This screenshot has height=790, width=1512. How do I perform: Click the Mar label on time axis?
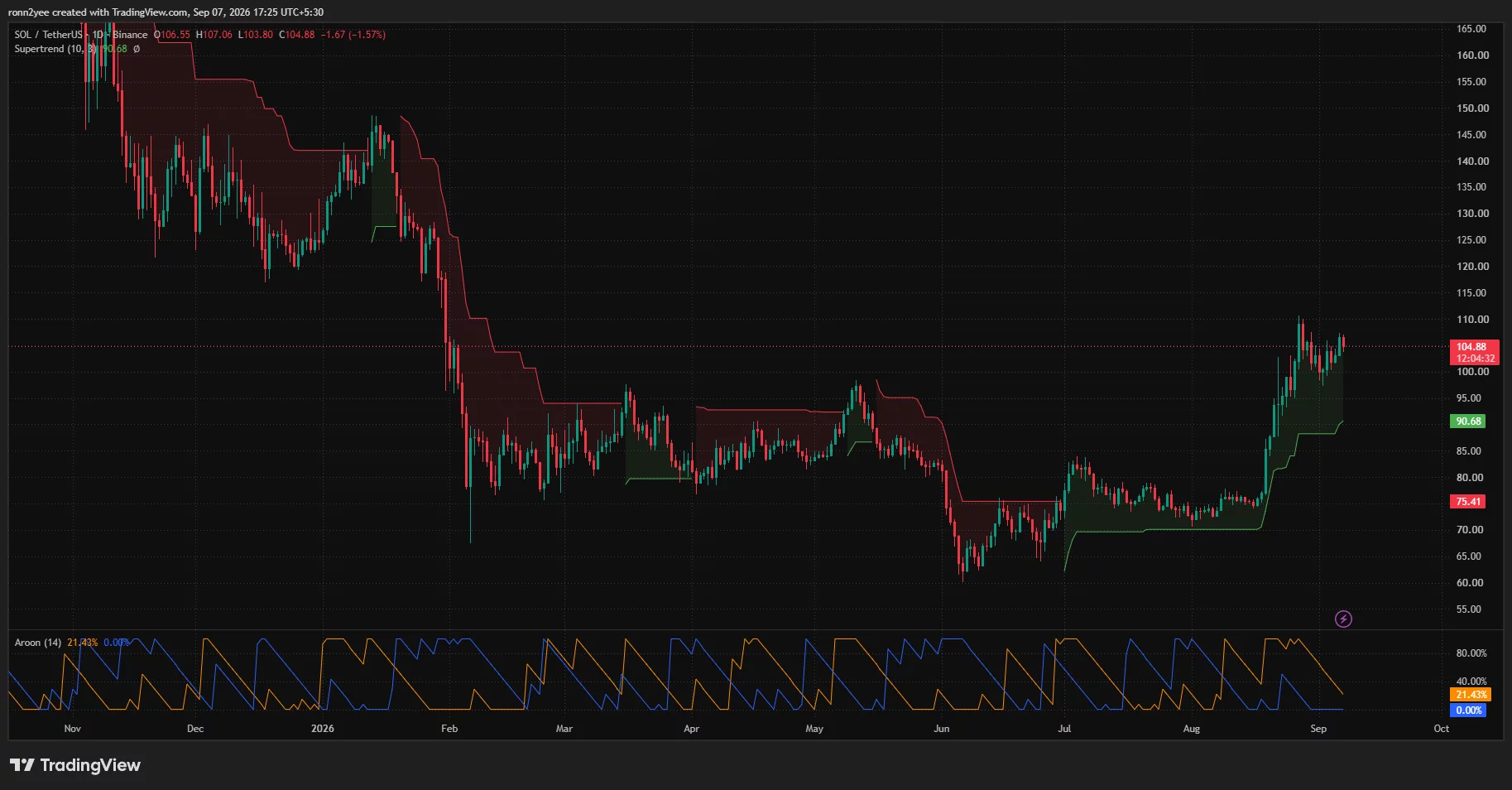[564, 729]
